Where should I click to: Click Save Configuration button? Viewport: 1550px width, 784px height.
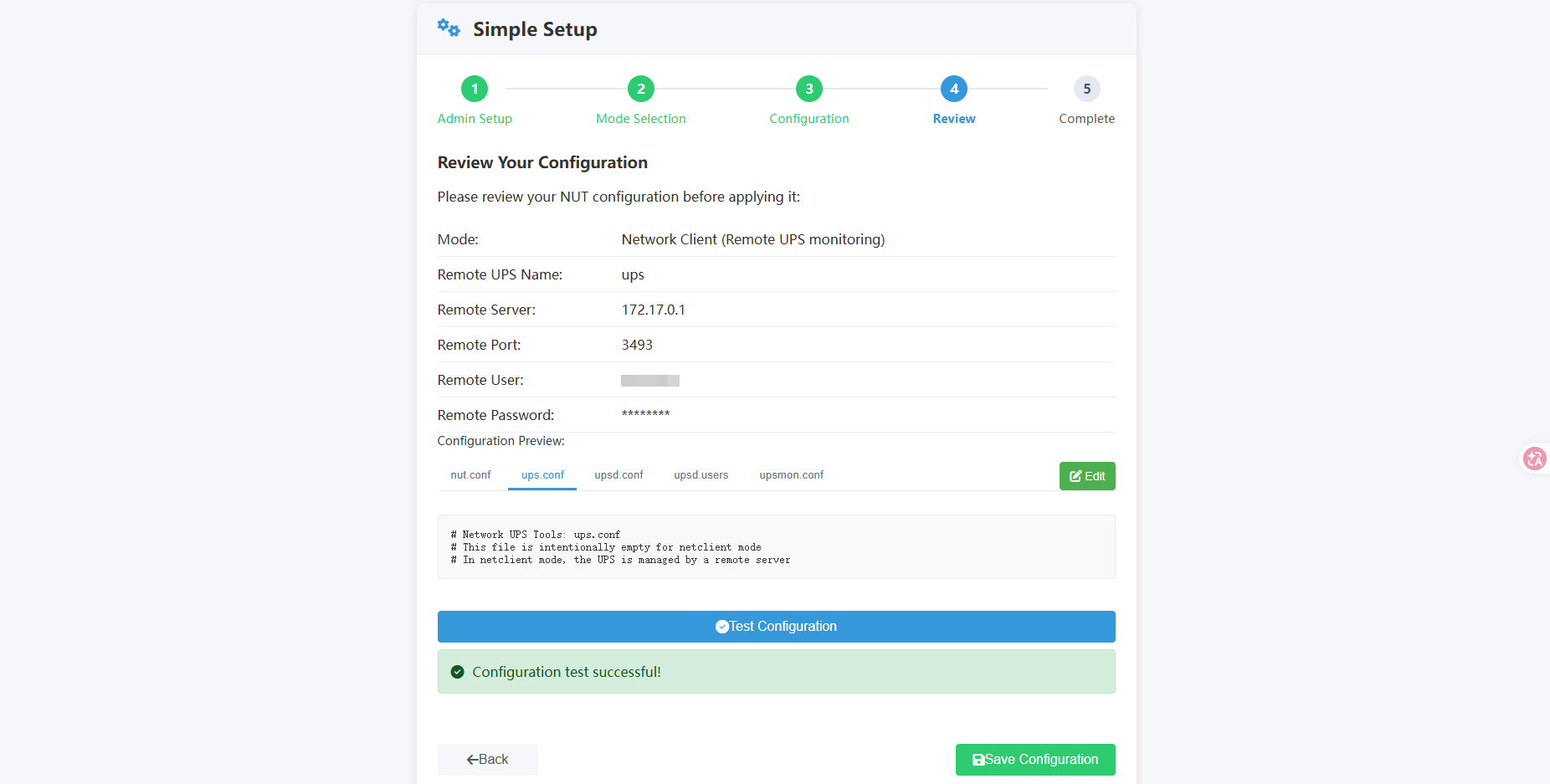pyautogui.click(x=1035, y=760)
